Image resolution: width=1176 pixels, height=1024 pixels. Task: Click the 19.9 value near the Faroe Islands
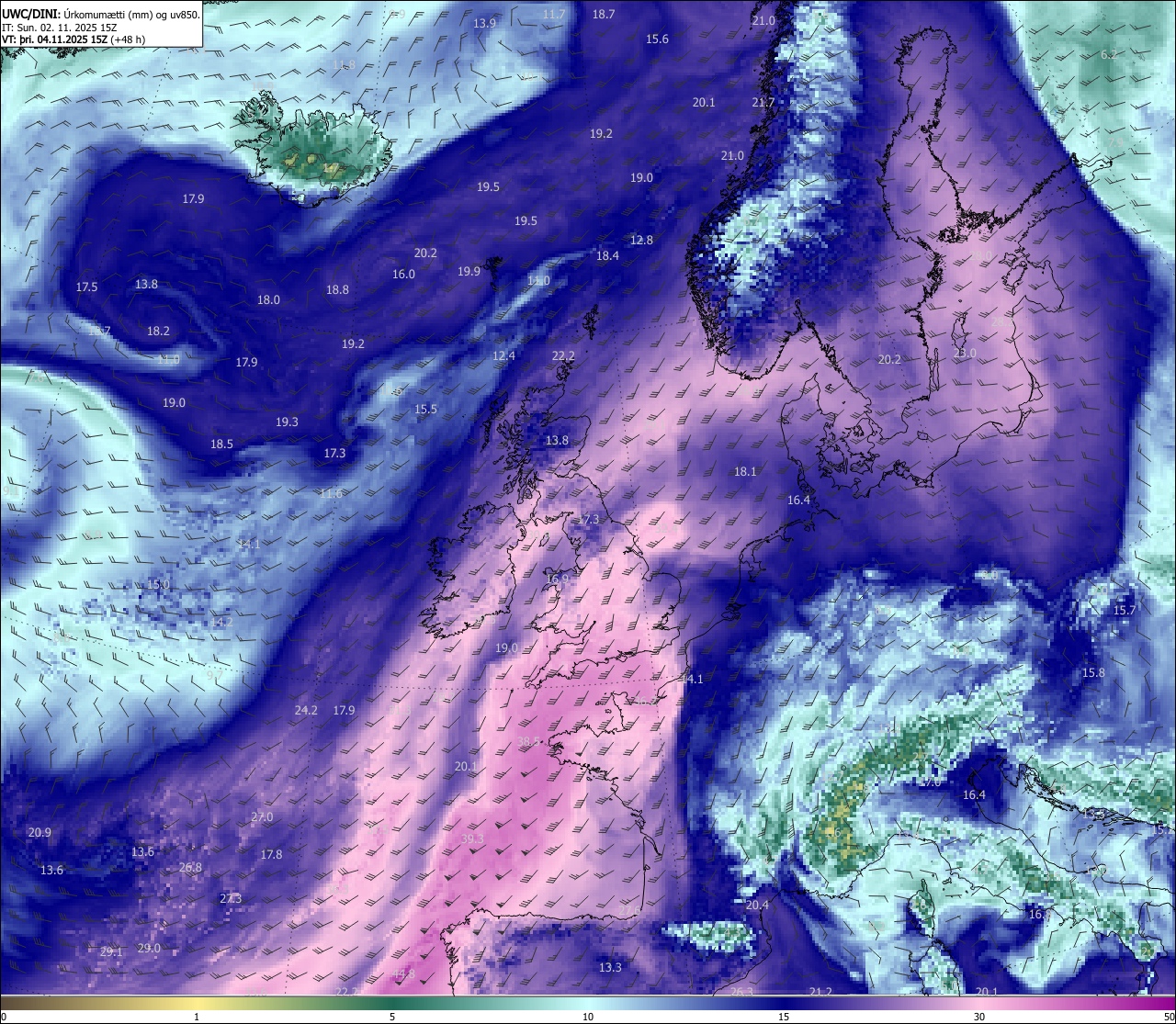point(469,271)
